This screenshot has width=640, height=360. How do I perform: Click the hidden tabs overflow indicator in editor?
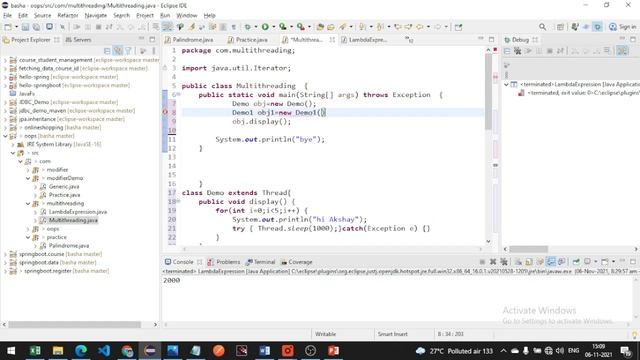[x=409, y=40]
